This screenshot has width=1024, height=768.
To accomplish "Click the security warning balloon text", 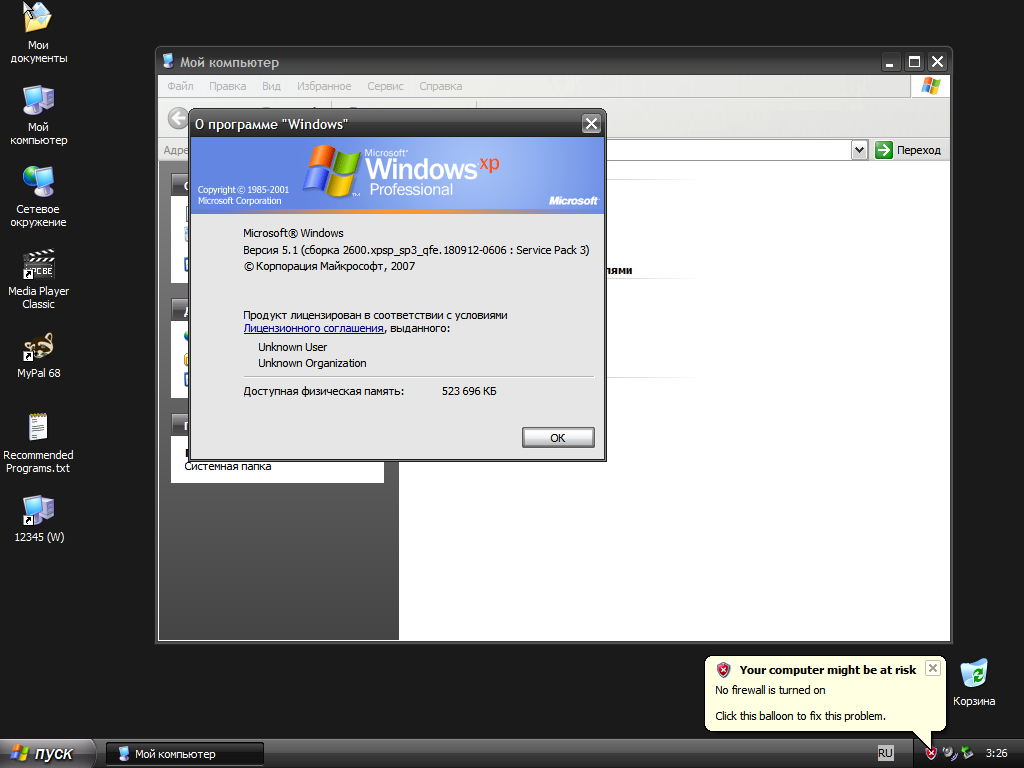I will (800, 703).
